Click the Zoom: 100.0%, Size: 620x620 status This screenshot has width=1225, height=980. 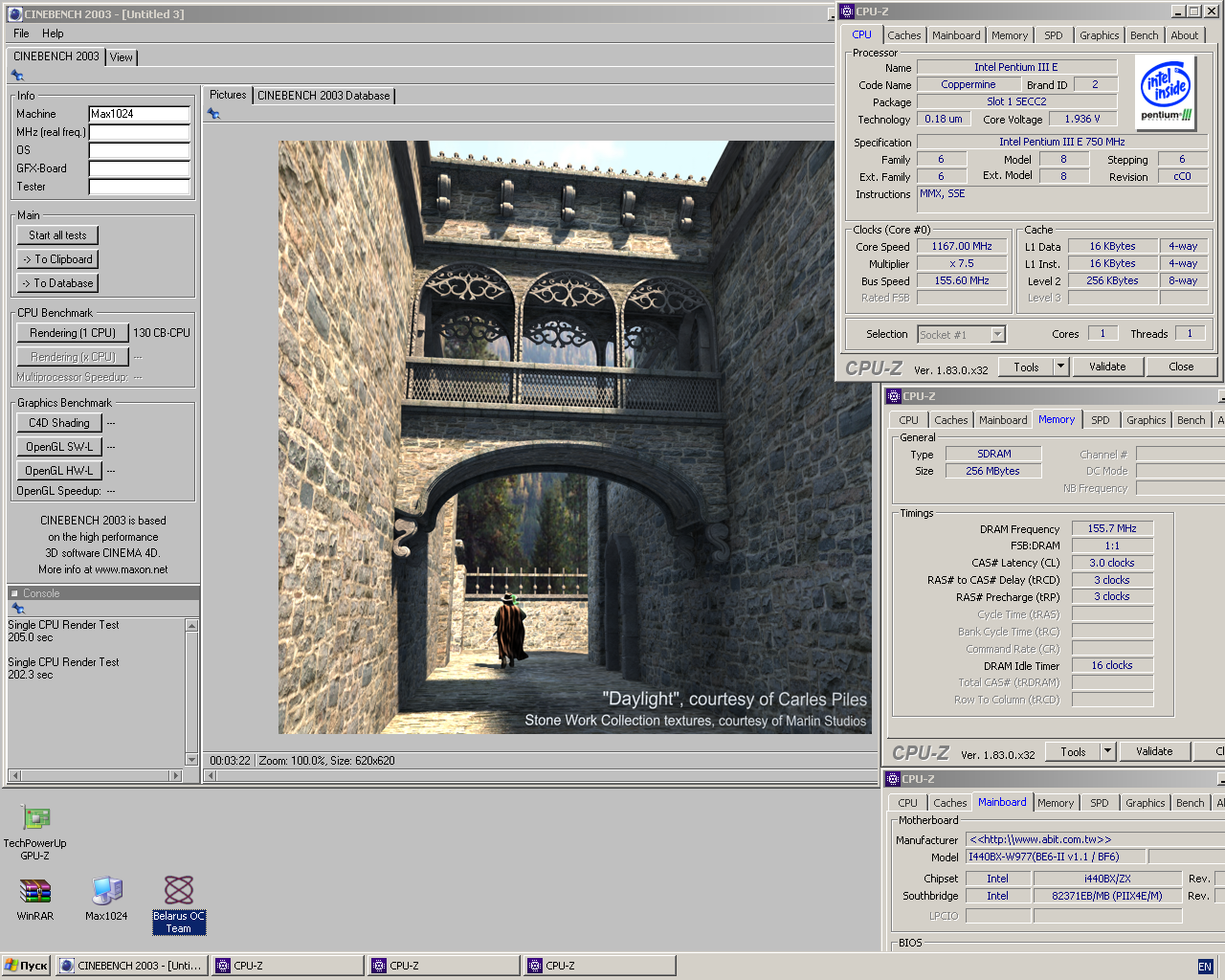pyautogui.click(x=326, y=761)
